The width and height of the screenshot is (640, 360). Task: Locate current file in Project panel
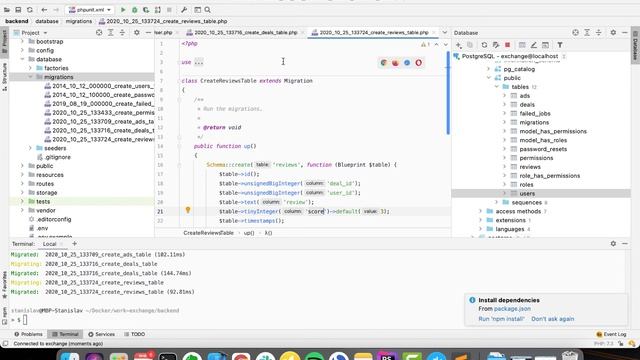(99, 33)
